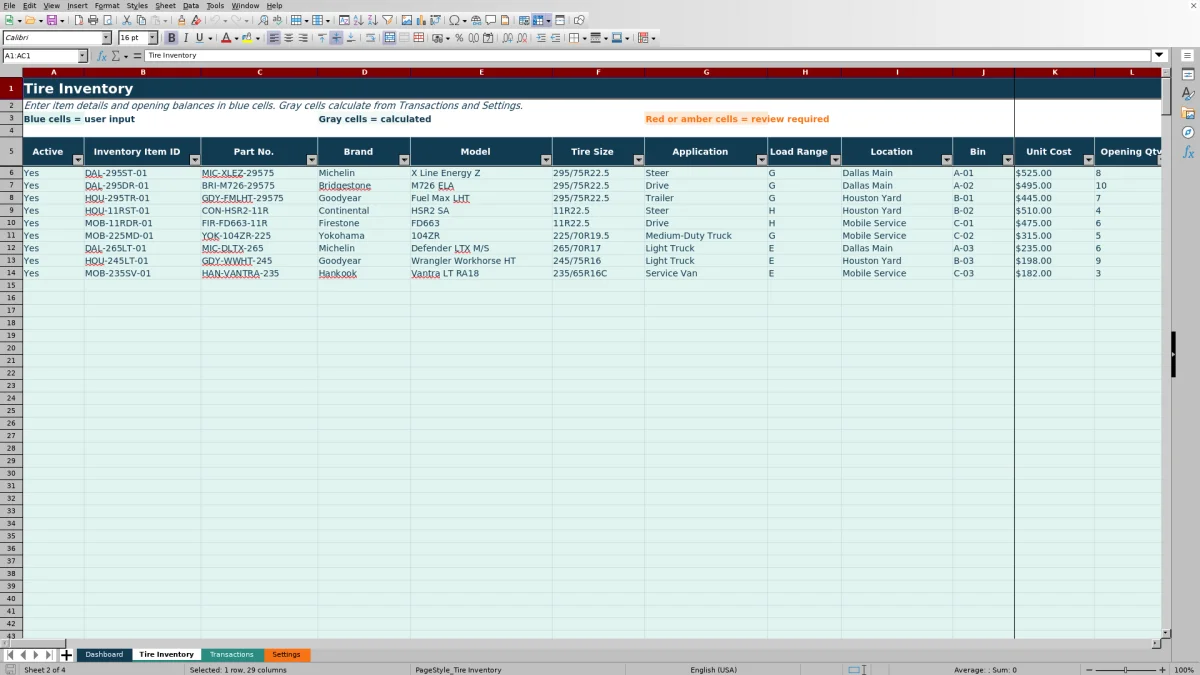Expand the Name Box dropdown arrow
1200x675 pixels.
pos(82,56)
